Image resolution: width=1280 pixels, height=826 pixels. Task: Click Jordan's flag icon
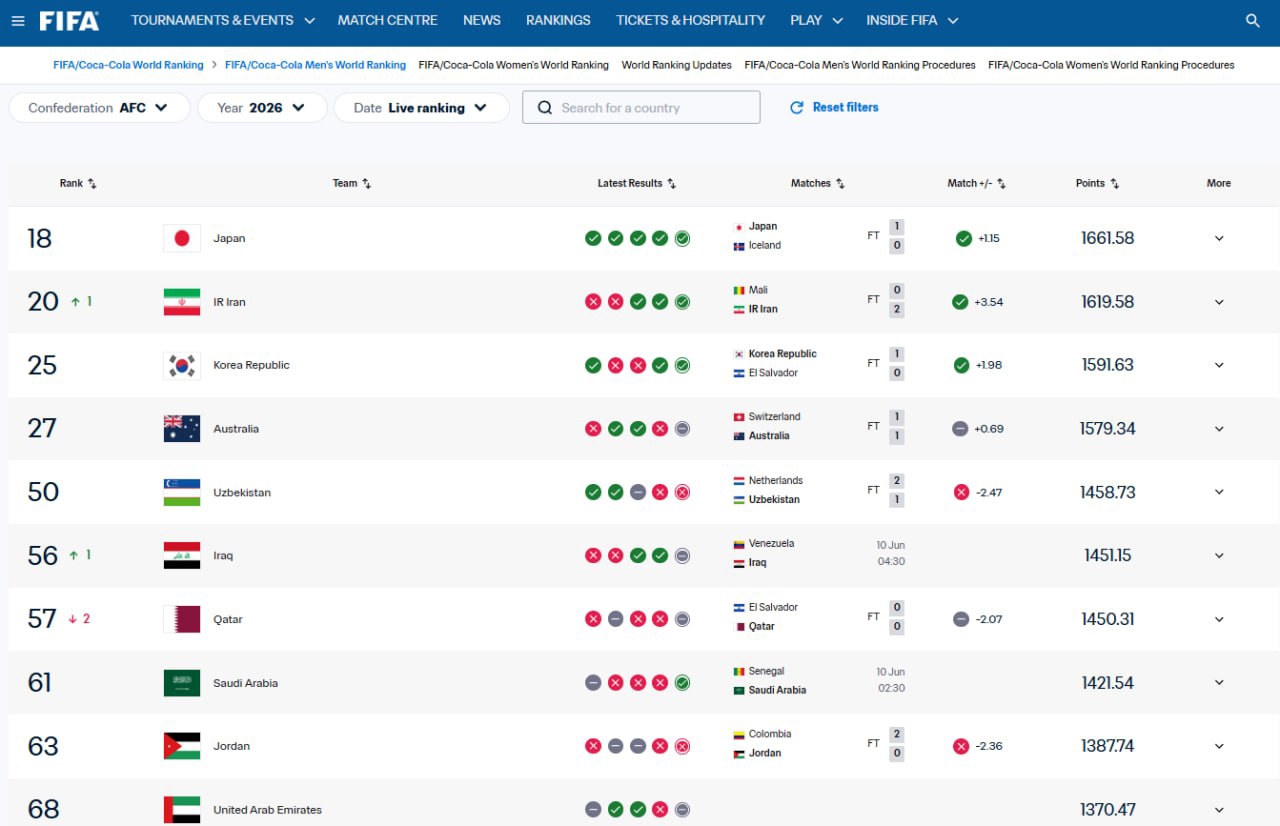tap(182, 746)
